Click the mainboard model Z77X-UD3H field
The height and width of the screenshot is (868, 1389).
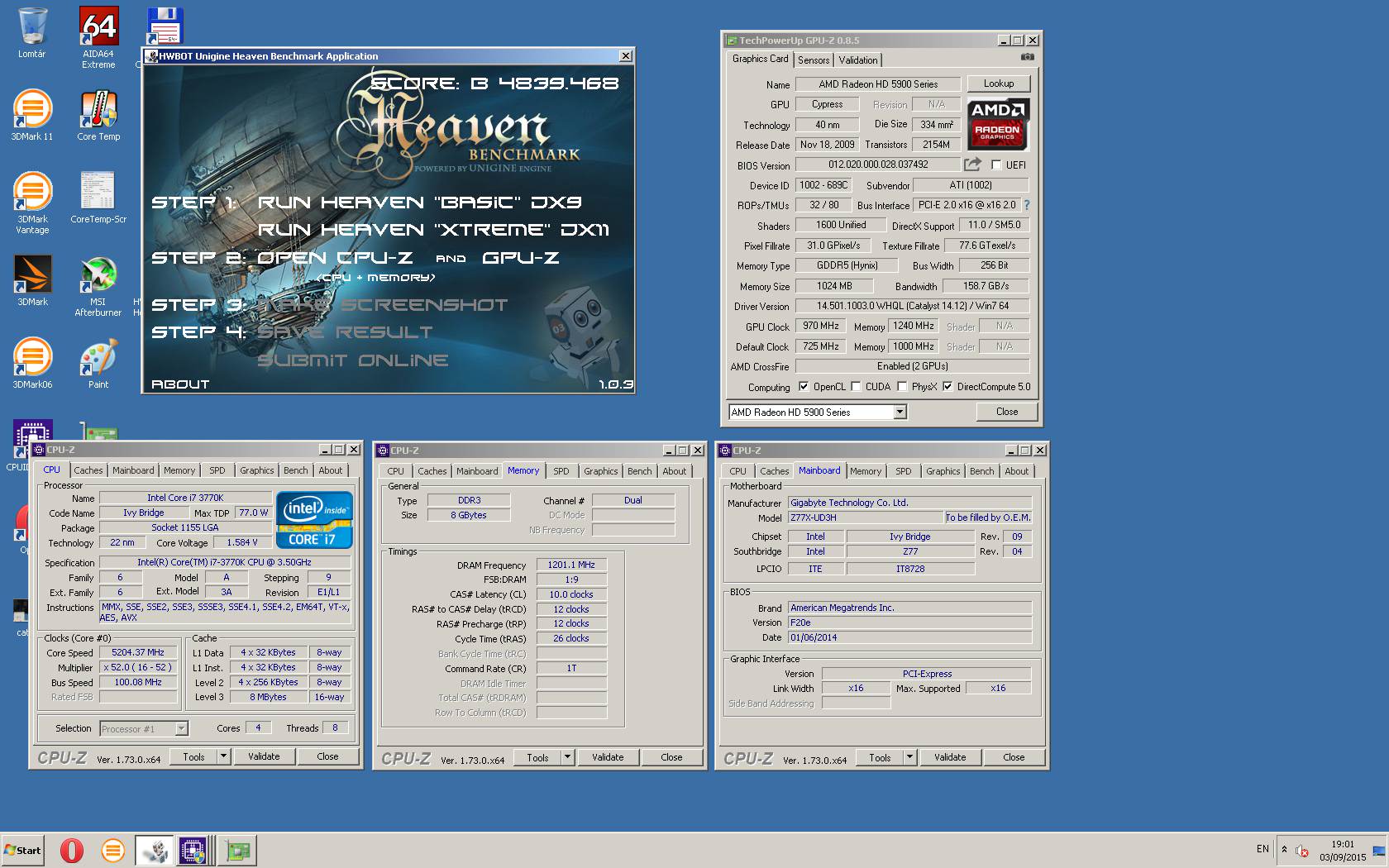point(865,517)
